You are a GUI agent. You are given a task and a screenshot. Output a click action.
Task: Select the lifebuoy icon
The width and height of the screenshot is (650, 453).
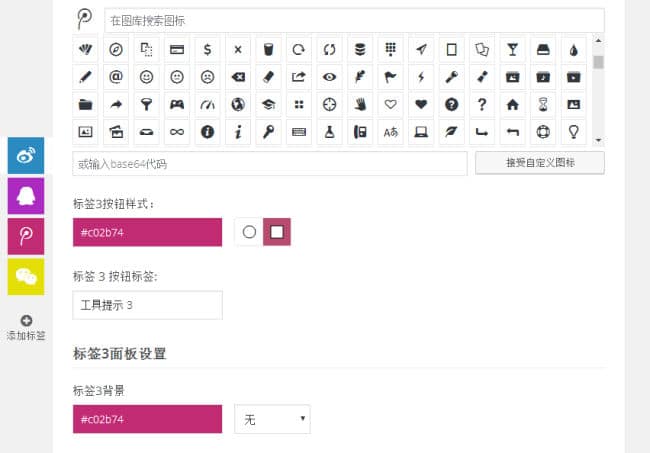click(x=543, y=132)
